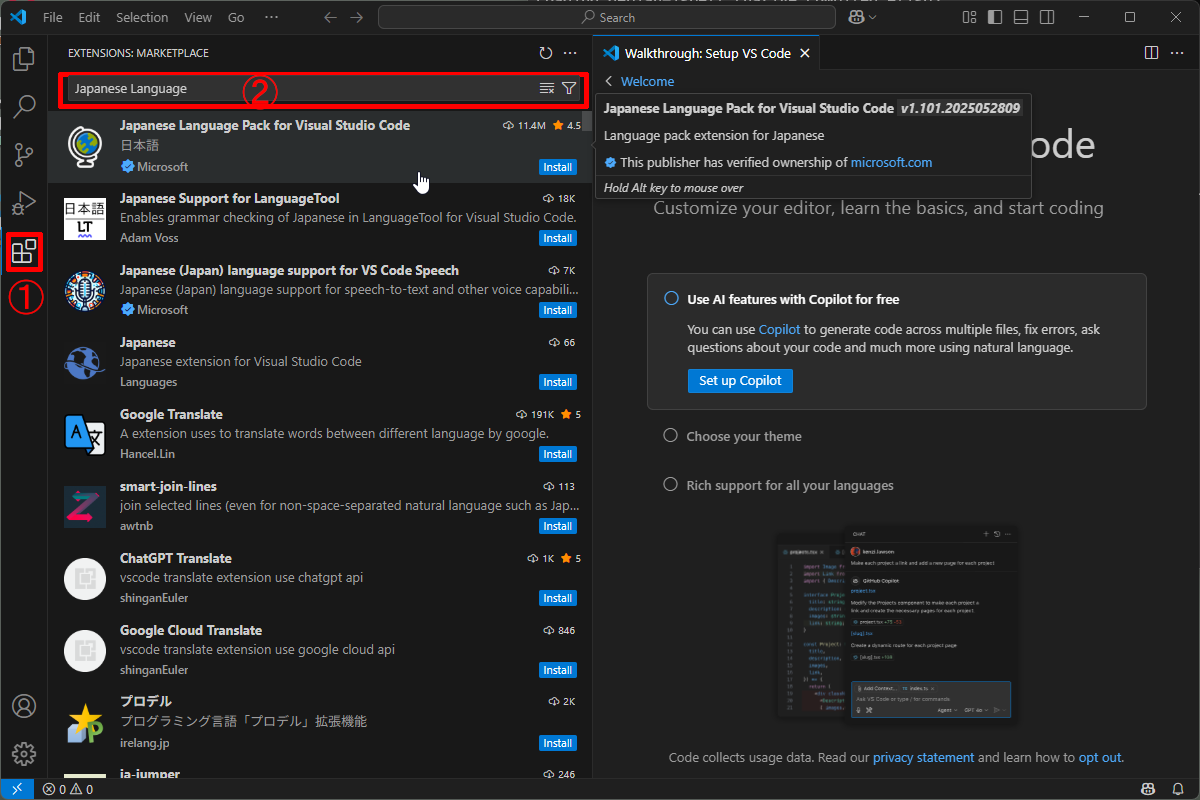The height and width of the screenshot is (800, 1200).
Task: Install the Google Cloud Translate extension
Action: point(558,670)
